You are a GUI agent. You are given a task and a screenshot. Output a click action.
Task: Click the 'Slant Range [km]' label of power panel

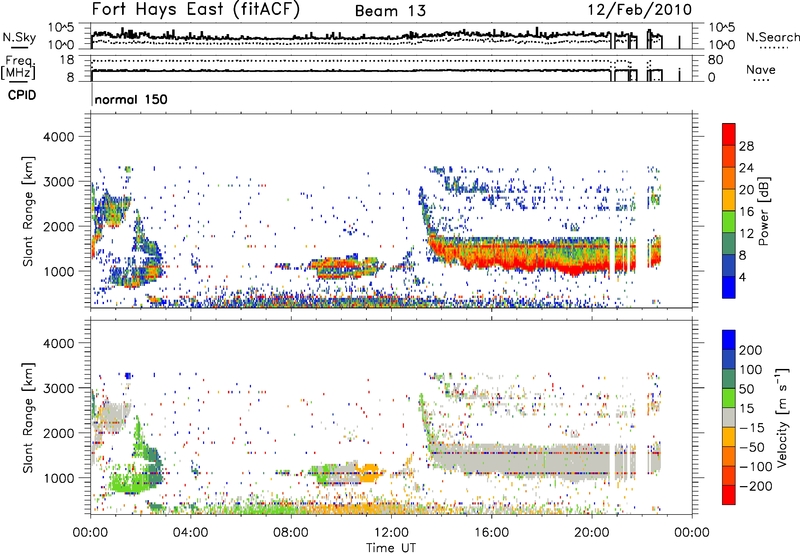[x=28, y=211]
